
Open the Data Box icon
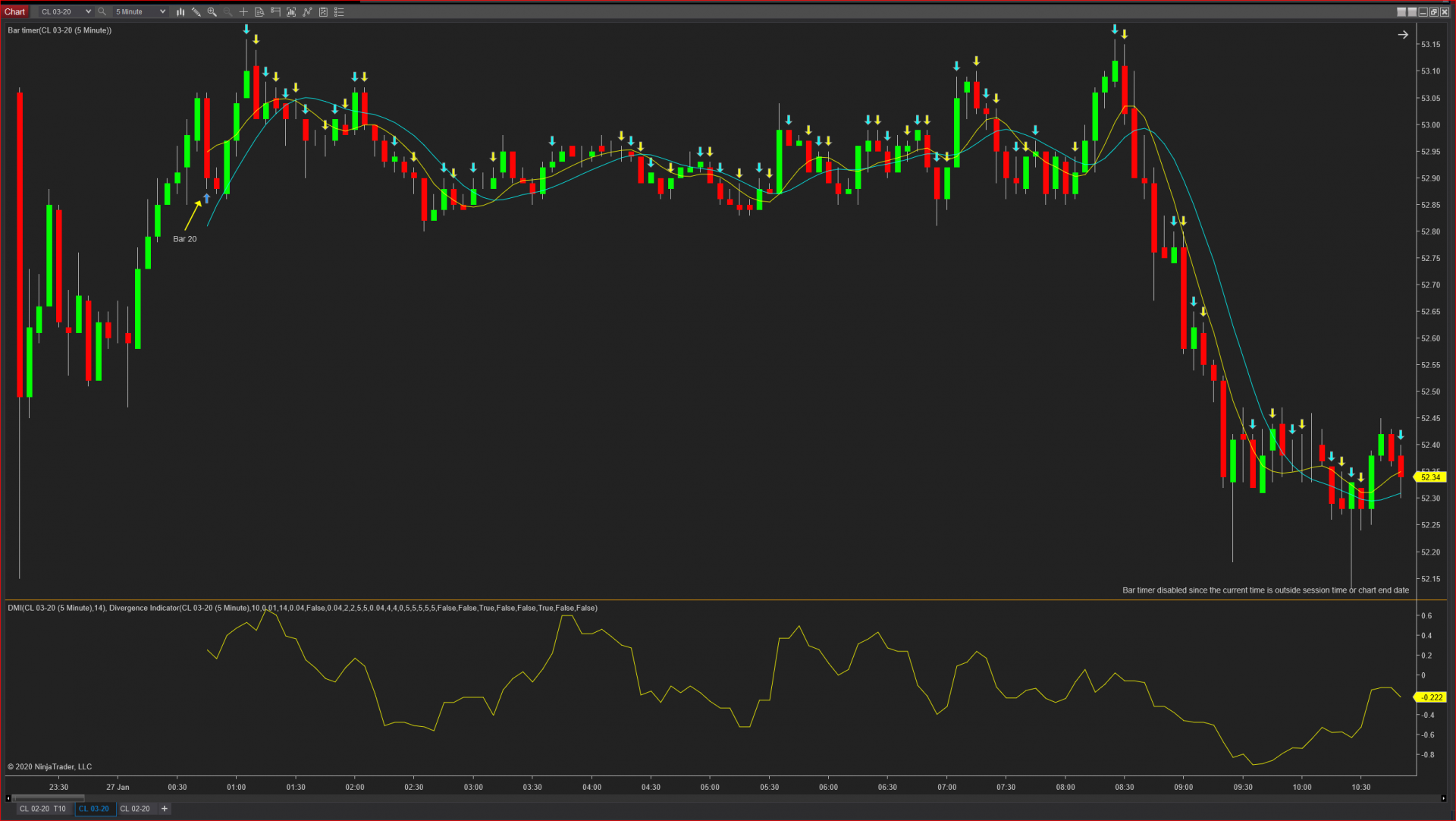tap(259, 11)
